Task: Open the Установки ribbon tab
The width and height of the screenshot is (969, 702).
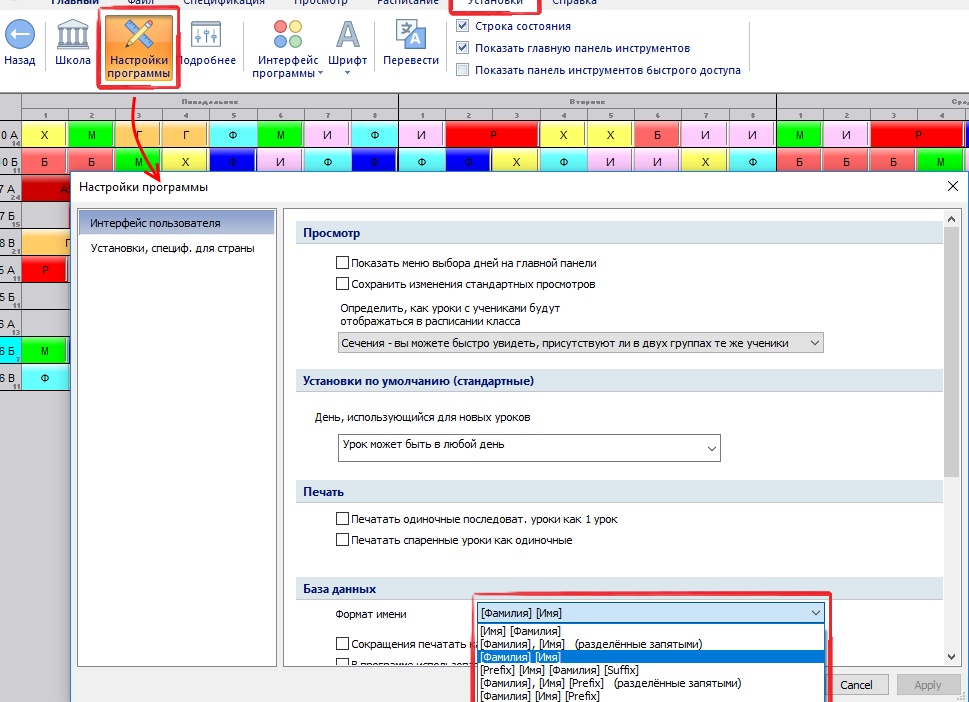Action: [495, 3]
